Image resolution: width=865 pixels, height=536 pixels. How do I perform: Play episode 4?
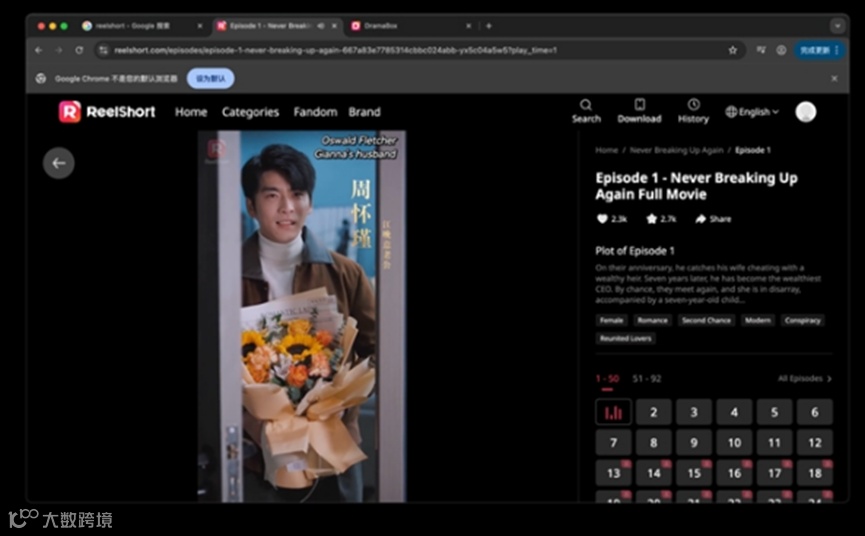734,412
